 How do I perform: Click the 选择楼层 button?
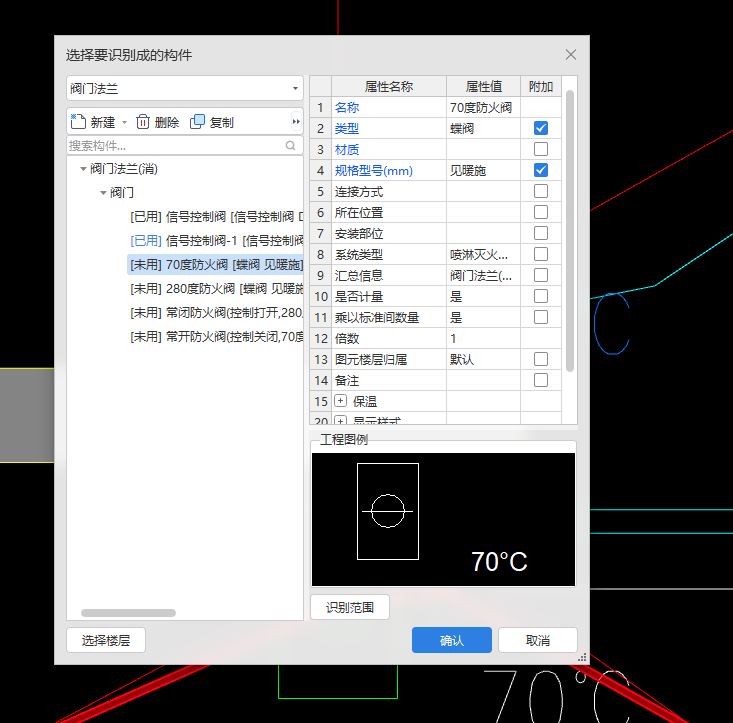106,640
